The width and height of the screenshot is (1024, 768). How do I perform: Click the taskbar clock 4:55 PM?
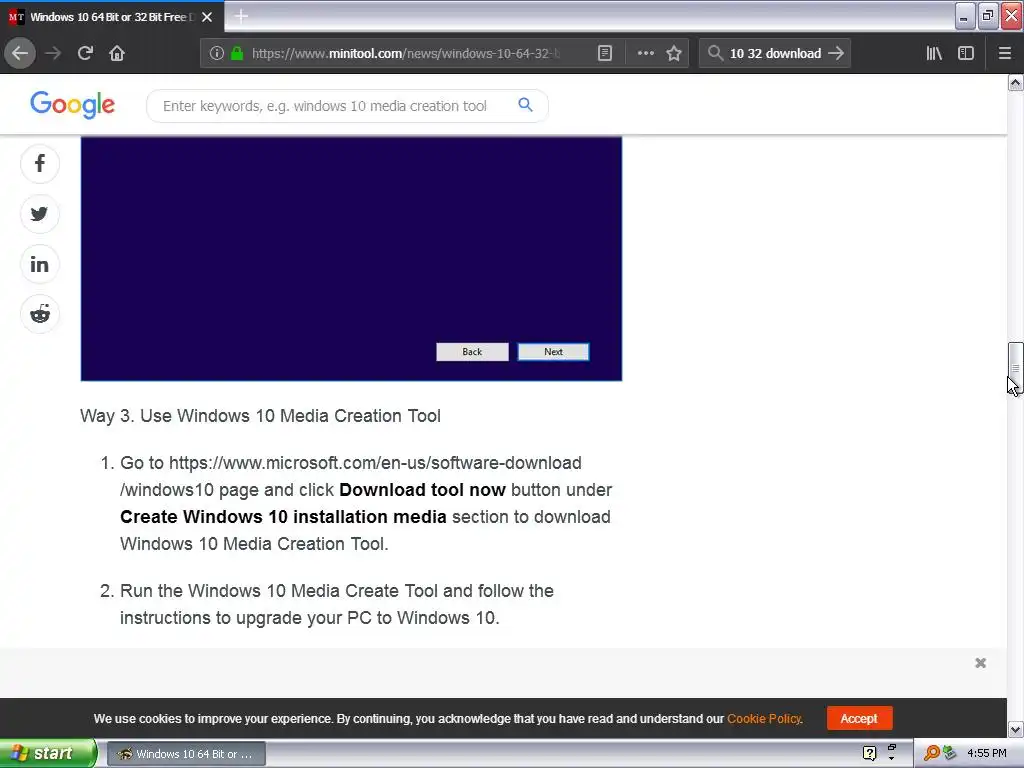click(x=986, y=753)
